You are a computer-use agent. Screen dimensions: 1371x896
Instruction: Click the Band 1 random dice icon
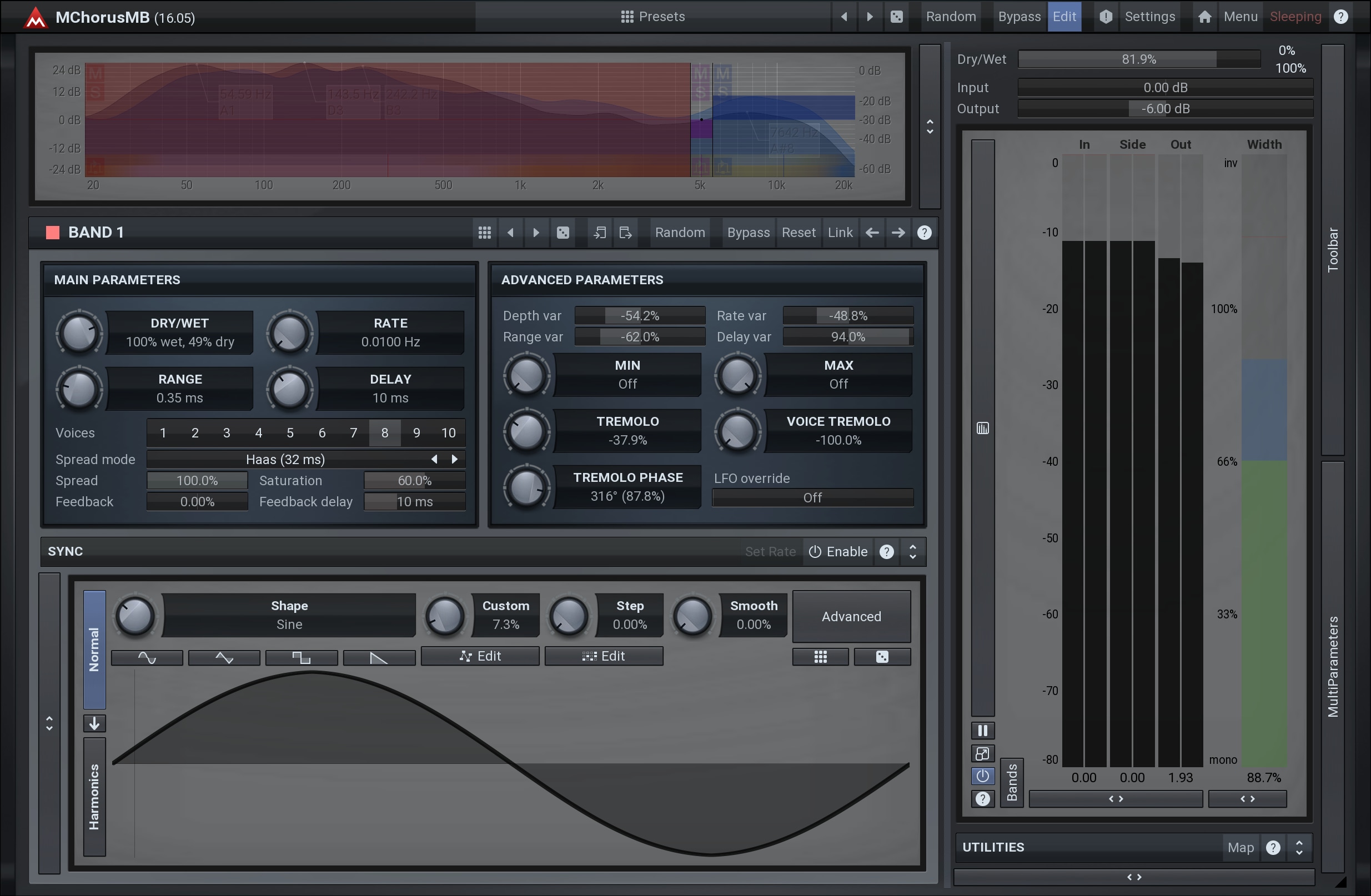click(x=563, y=233)
